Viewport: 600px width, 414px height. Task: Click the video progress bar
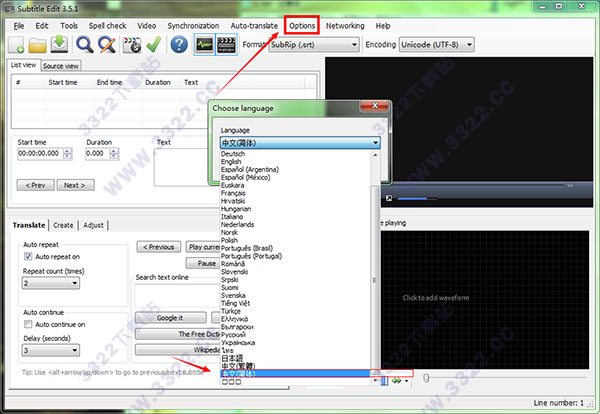(x=478, y=186)
